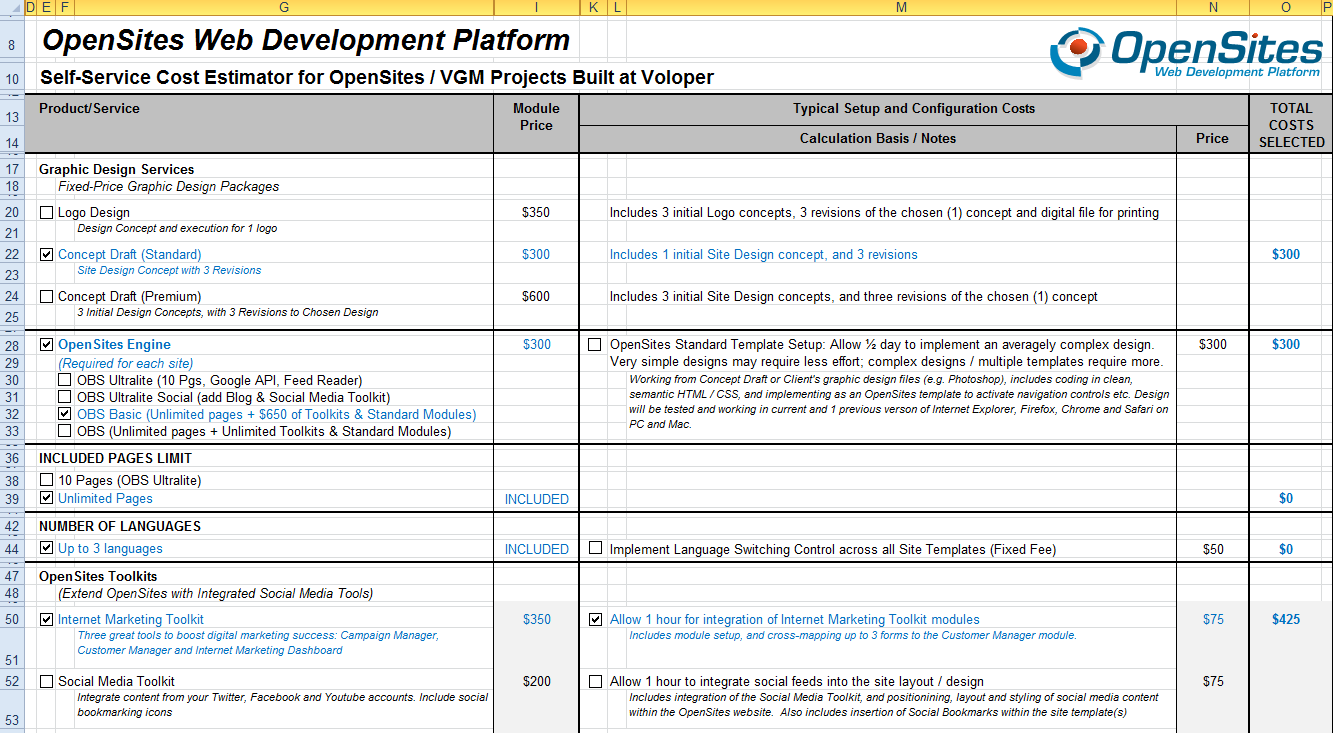
Task: Click the Product/Service column heading
Action: (x=89, y=108)
